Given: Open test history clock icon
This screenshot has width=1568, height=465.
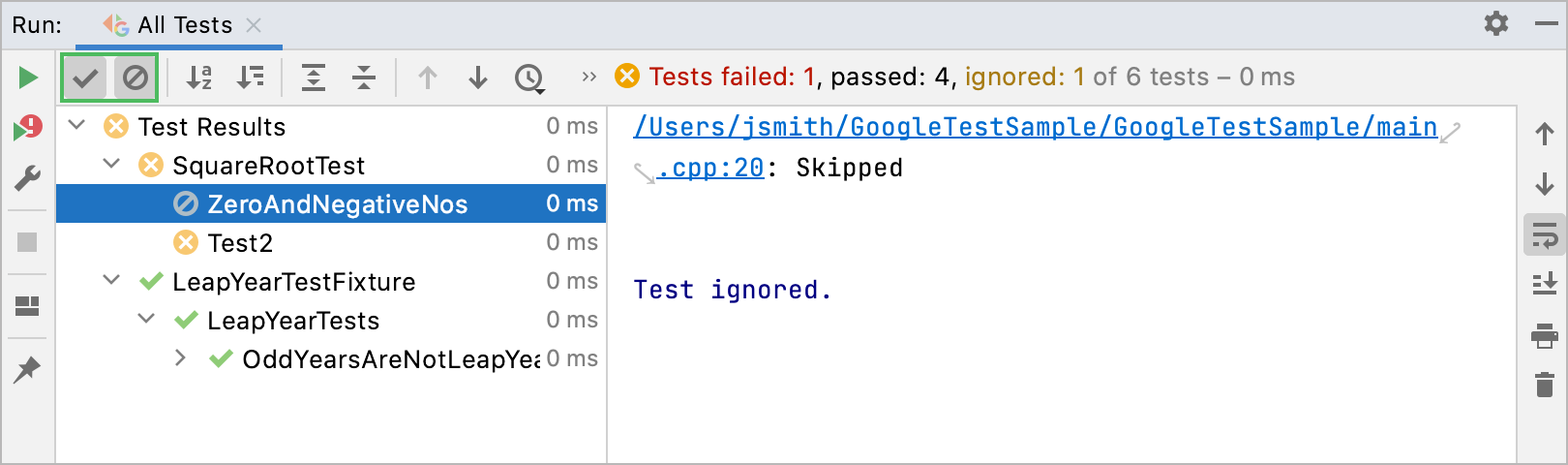Looking at the screenshot, I should coord(529,77).
